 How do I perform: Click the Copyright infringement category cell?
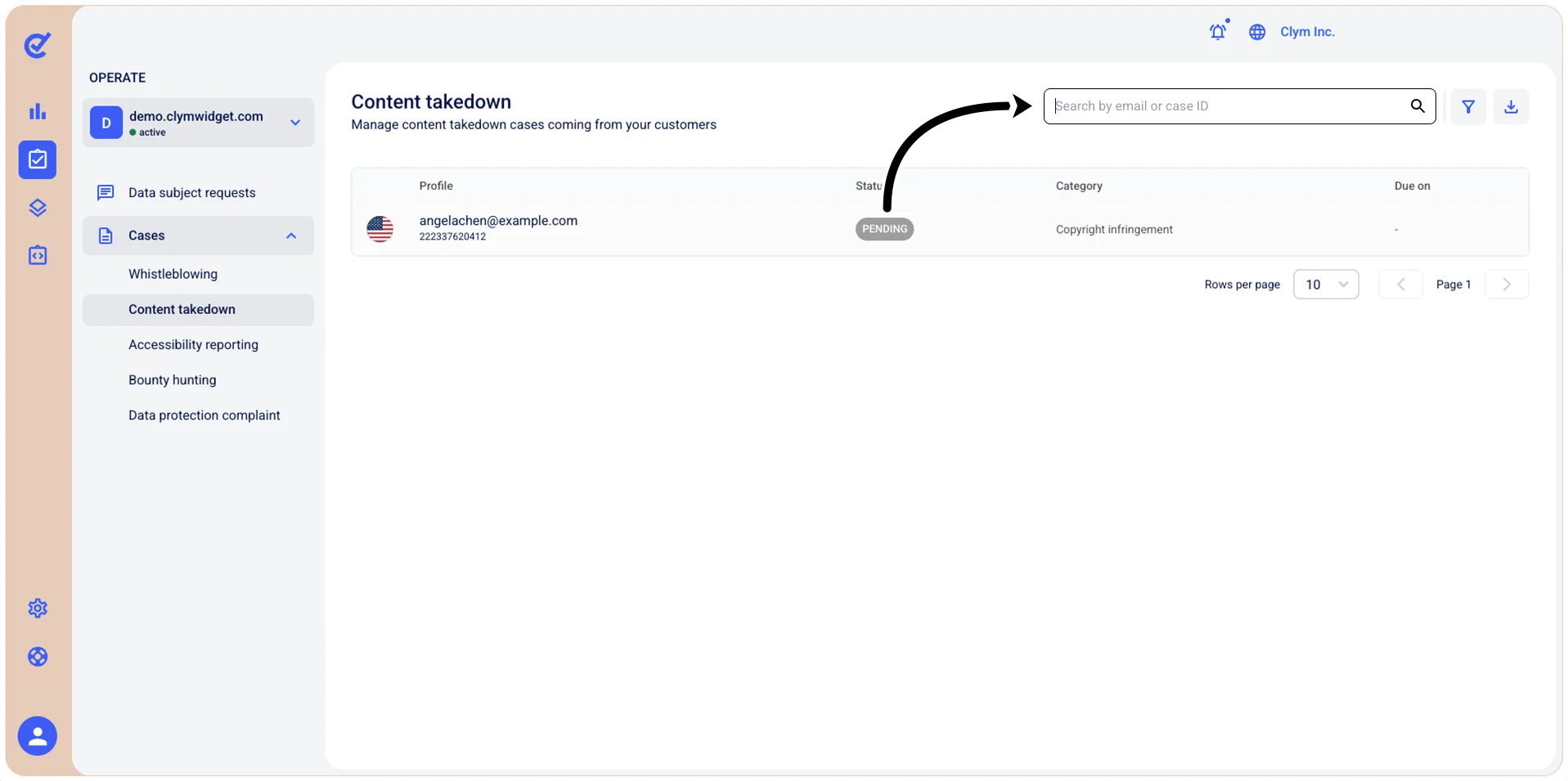1114,230
